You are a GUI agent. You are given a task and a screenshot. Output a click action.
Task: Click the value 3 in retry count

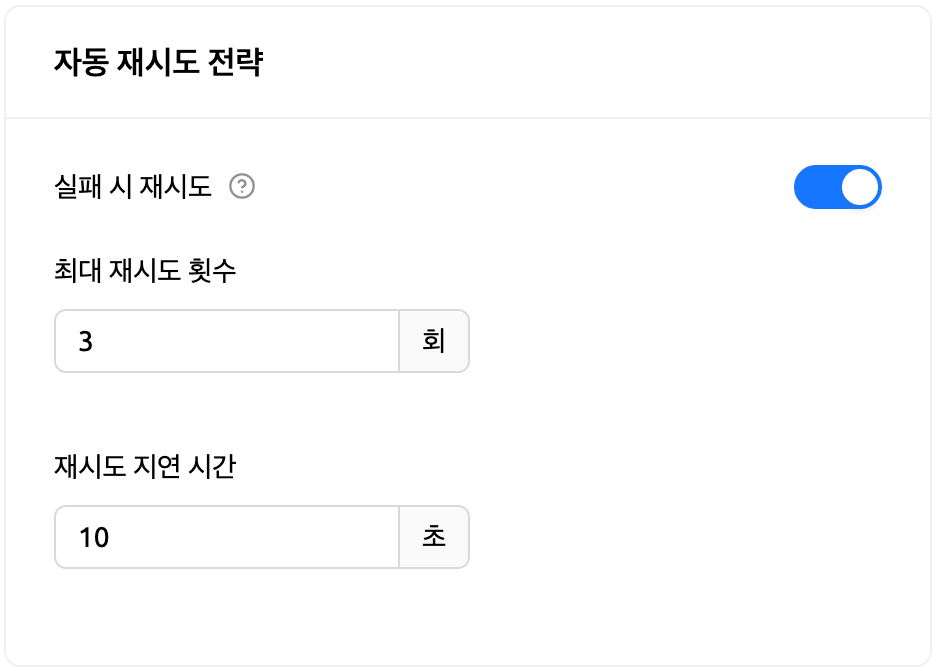(x=86, y=341)
